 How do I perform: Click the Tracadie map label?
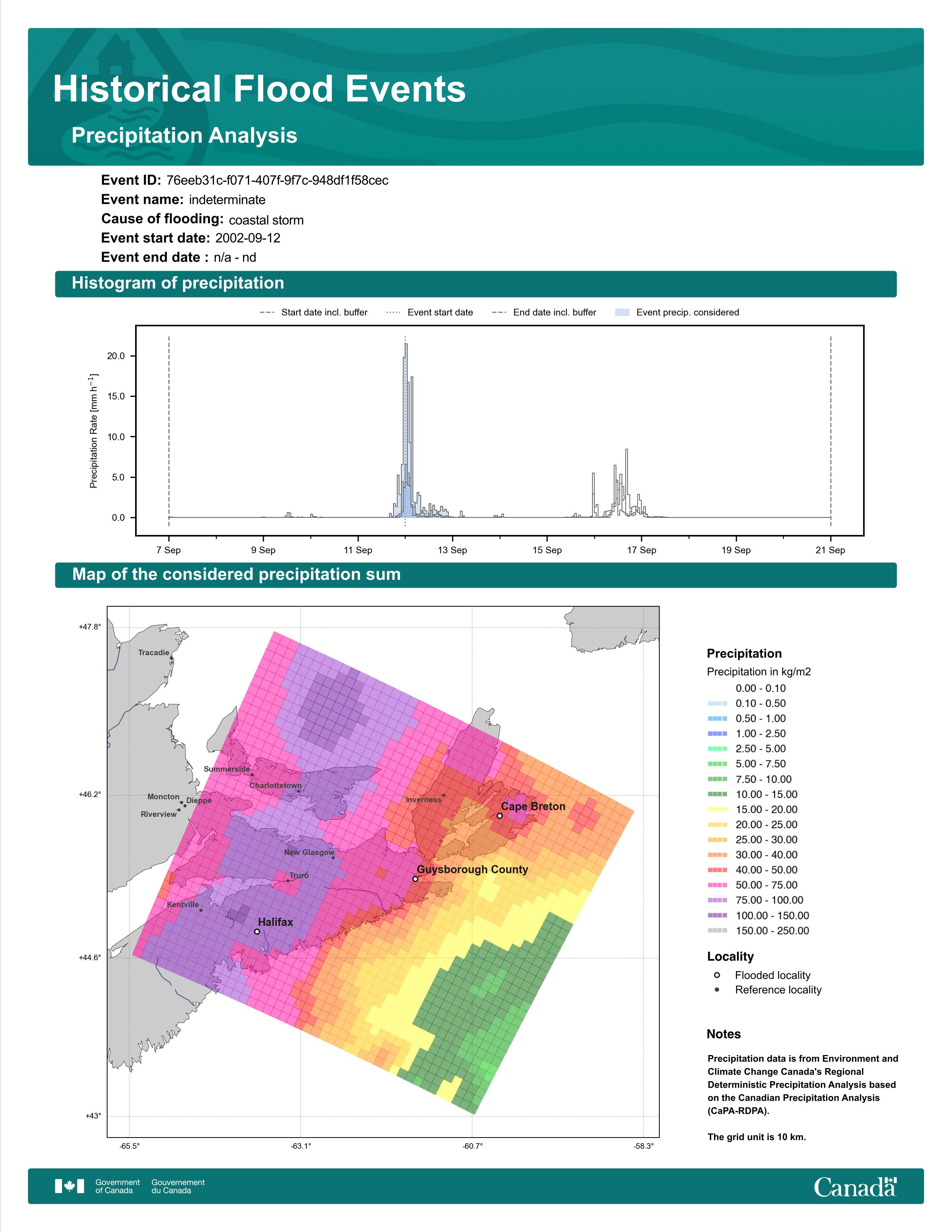(154, 653)
